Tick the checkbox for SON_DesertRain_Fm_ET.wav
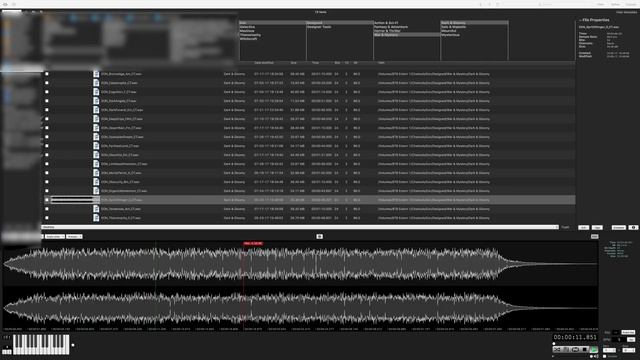The height and width of the screenshot is (360, 640). point(47,128)
